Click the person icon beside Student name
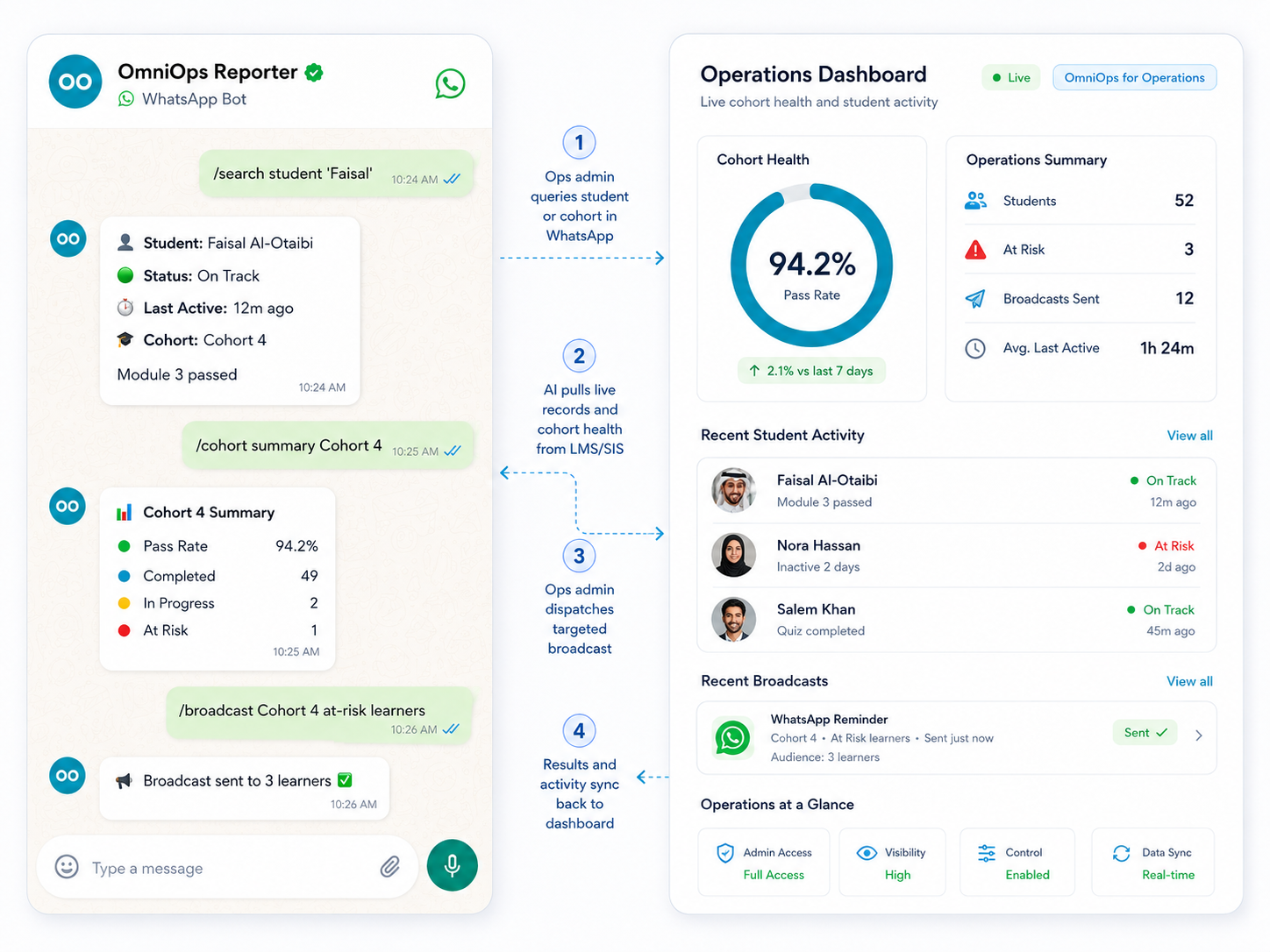The width and height of the screenshot is (1270, 952). [125, 242]
